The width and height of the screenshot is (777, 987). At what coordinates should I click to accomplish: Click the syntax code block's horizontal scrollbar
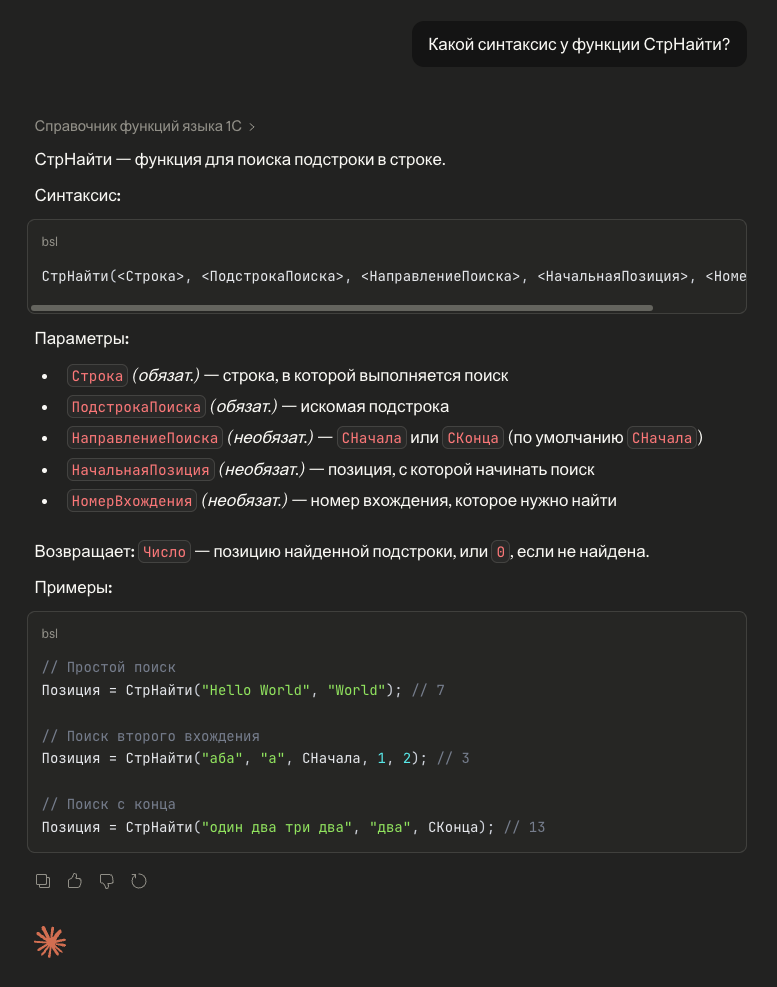point(347,307)
